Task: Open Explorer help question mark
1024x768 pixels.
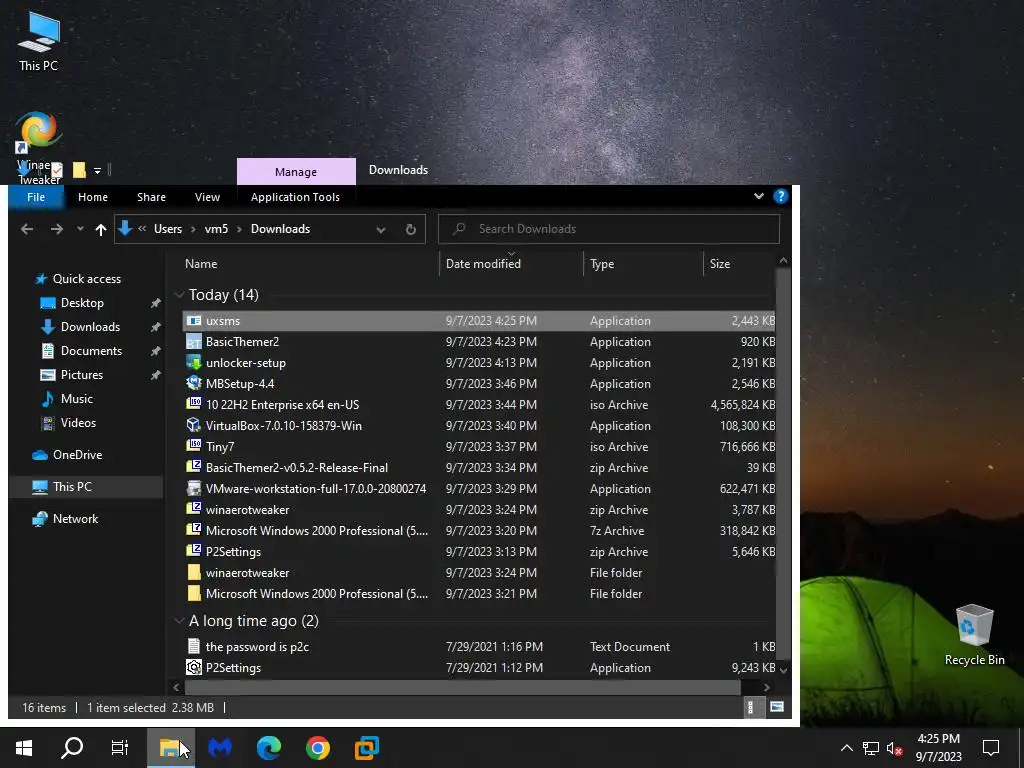Action: tap(780, 197)
